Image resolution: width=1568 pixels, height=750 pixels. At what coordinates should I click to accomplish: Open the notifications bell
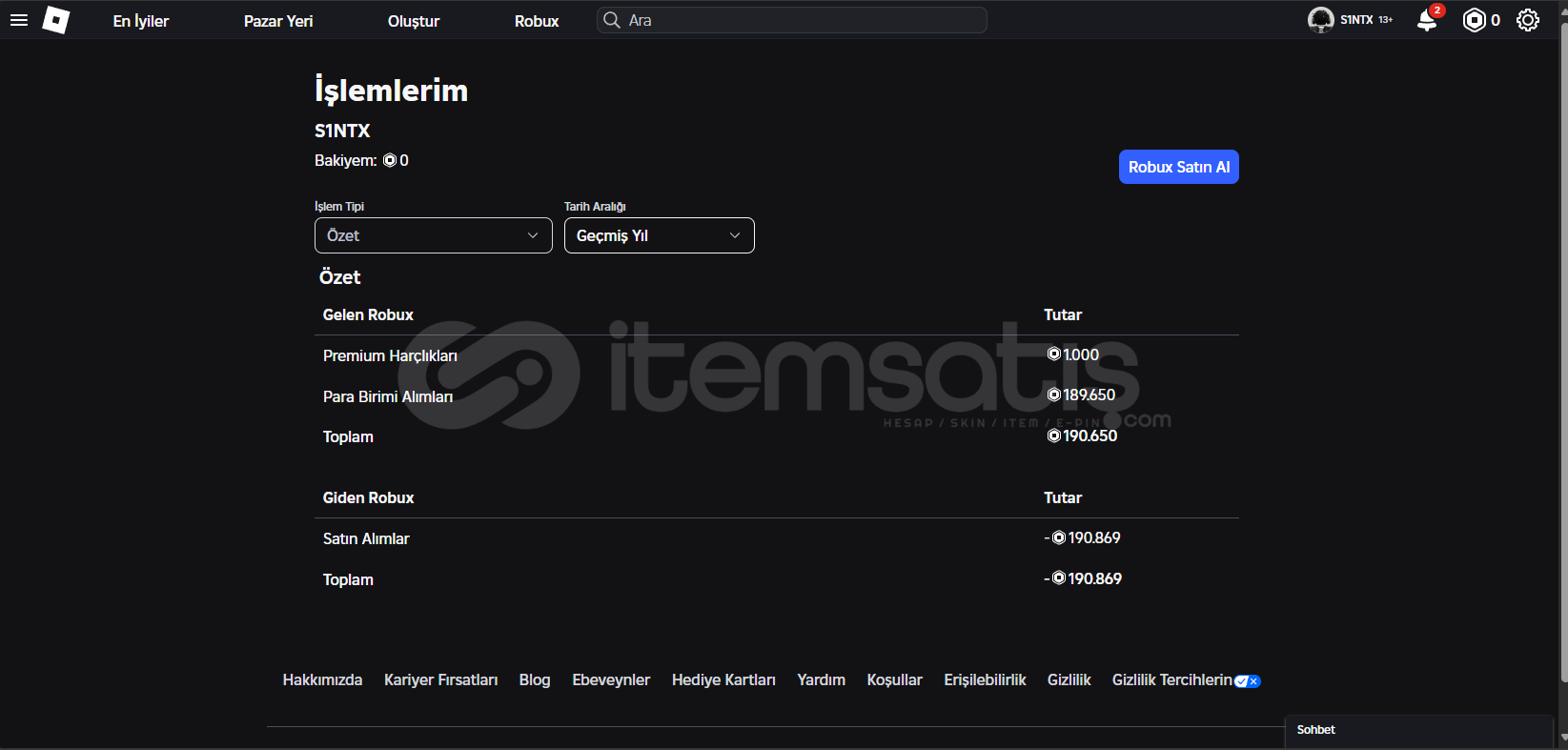1427,20
